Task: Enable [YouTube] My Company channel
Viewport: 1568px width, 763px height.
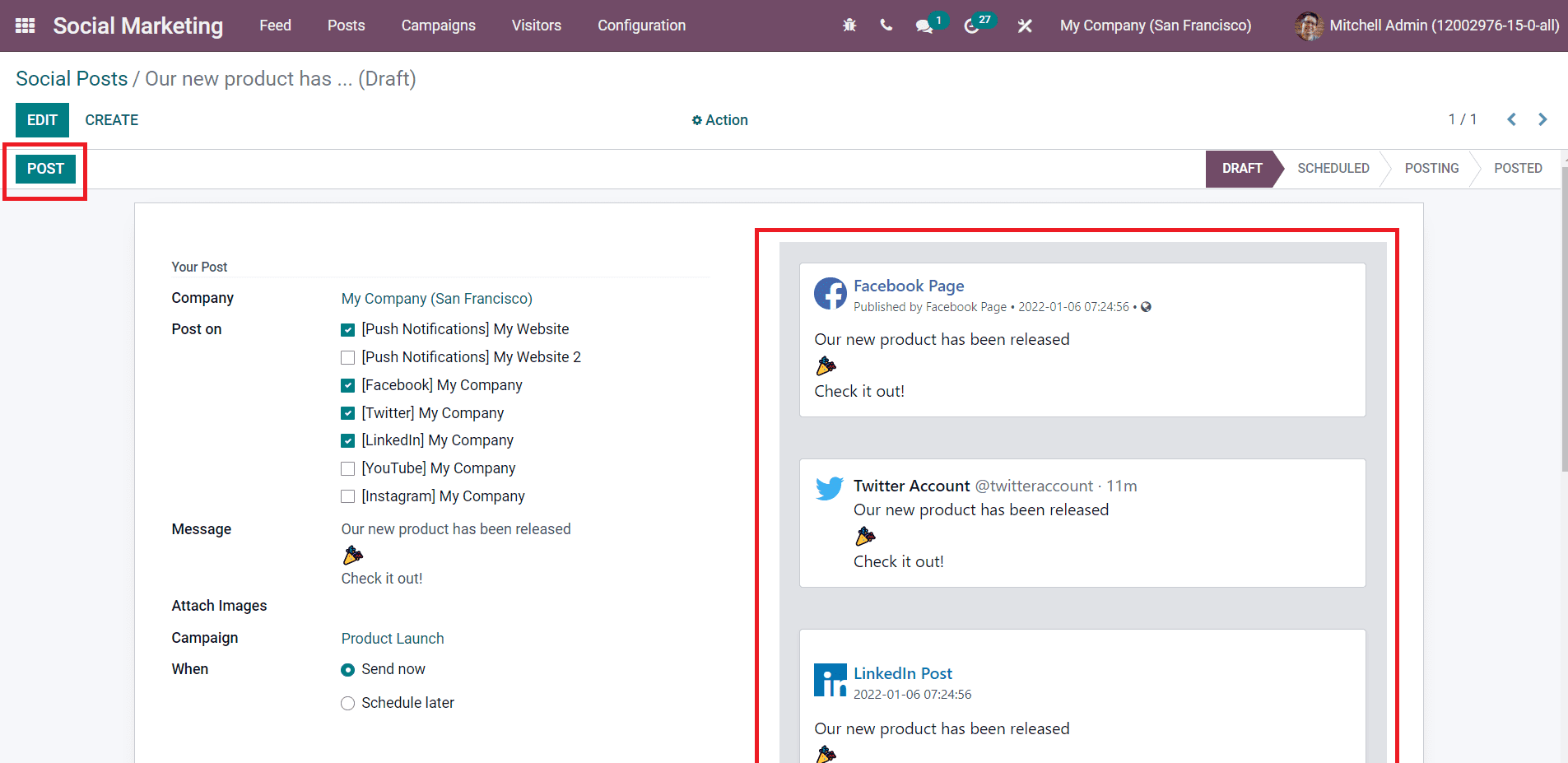Action: pos(347,468)
